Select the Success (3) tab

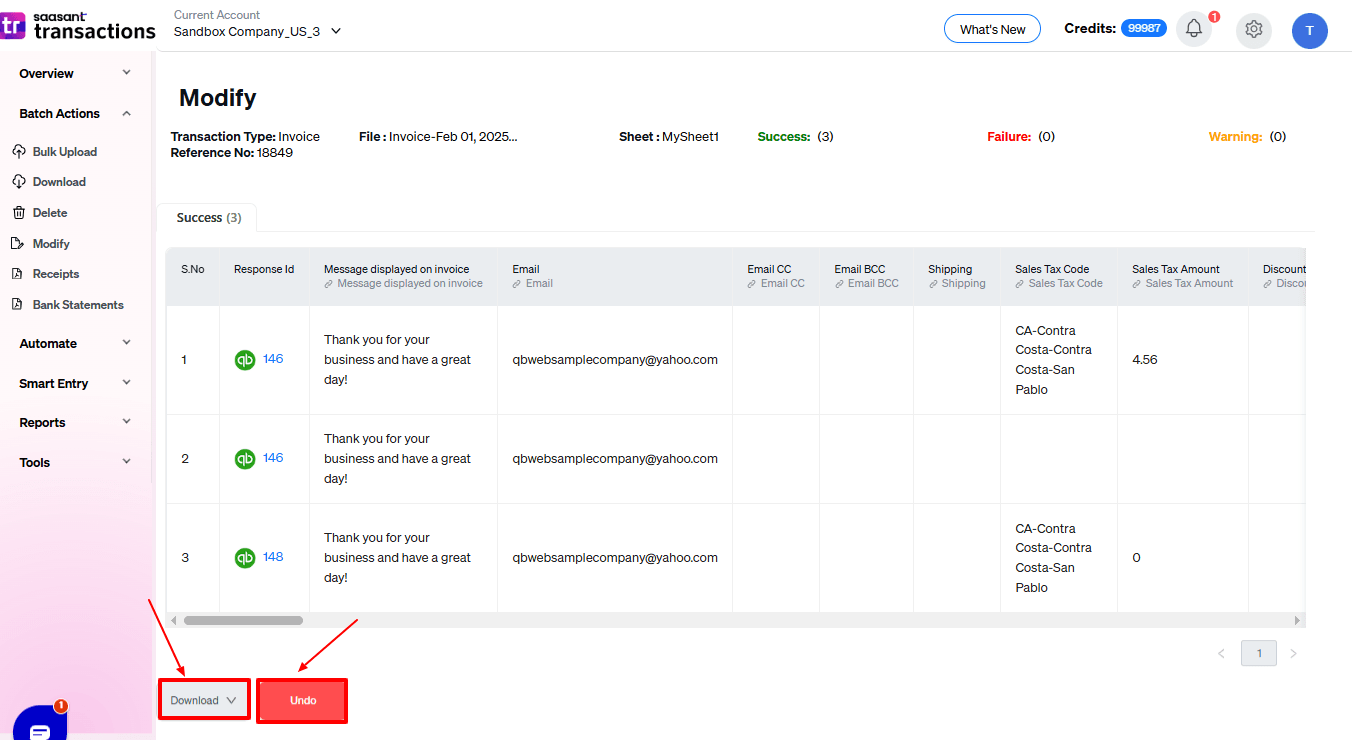(x=208, y=218)
